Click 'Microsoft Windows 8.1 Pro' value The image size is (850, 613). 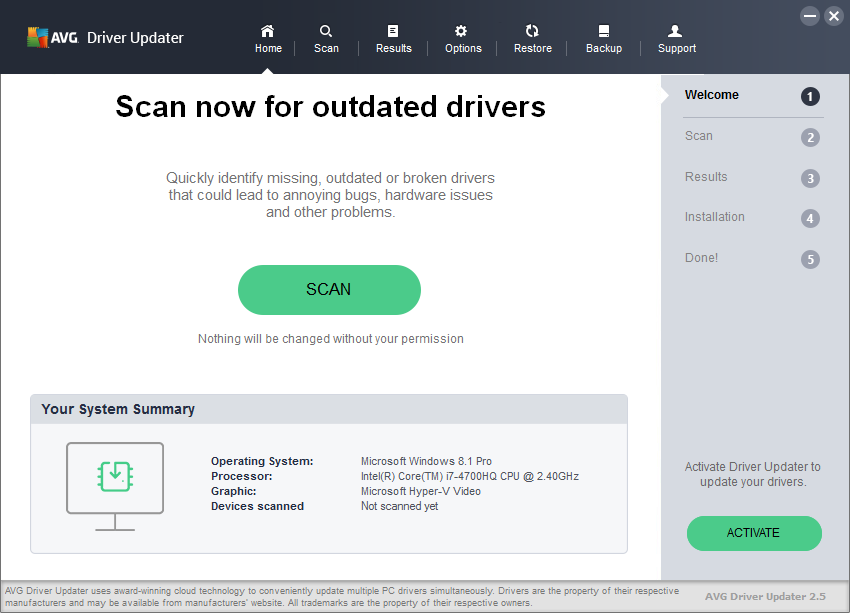(x=426, y=461)
